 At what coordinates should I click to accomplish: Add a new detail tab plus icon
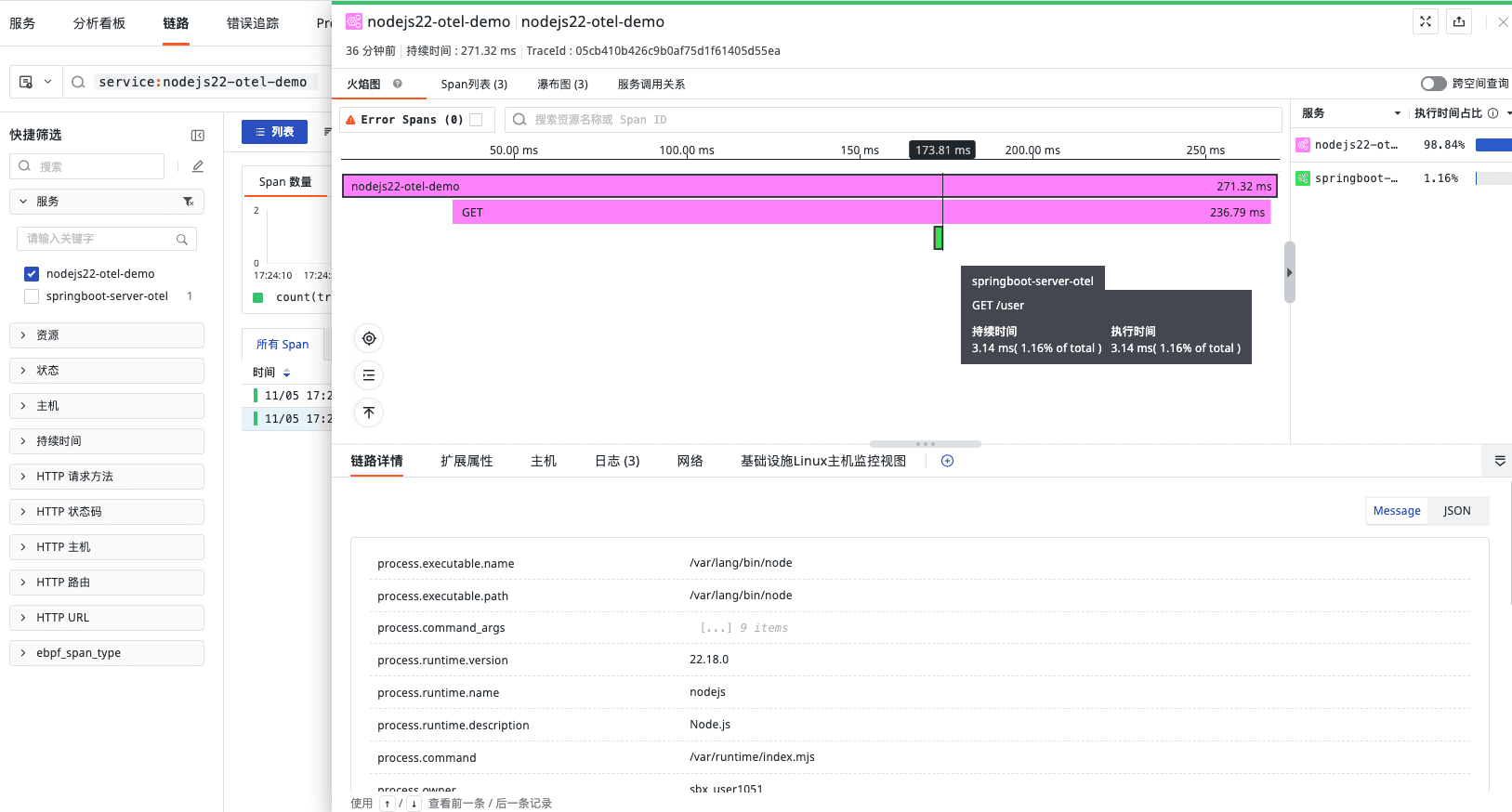[947, 461]
